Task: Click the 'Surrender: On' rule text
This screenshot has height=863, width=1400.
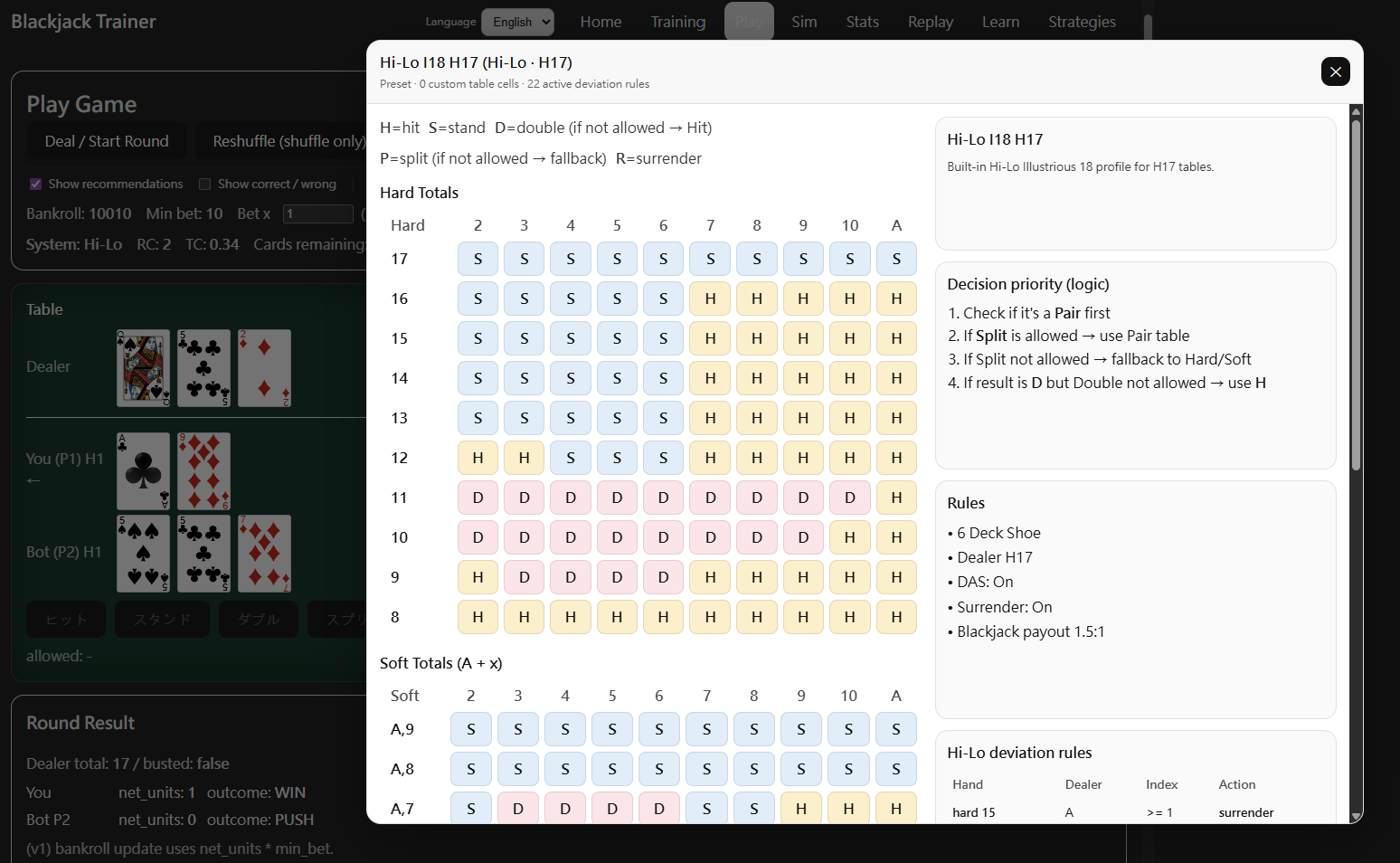Action: click(x=1005, y=607)
